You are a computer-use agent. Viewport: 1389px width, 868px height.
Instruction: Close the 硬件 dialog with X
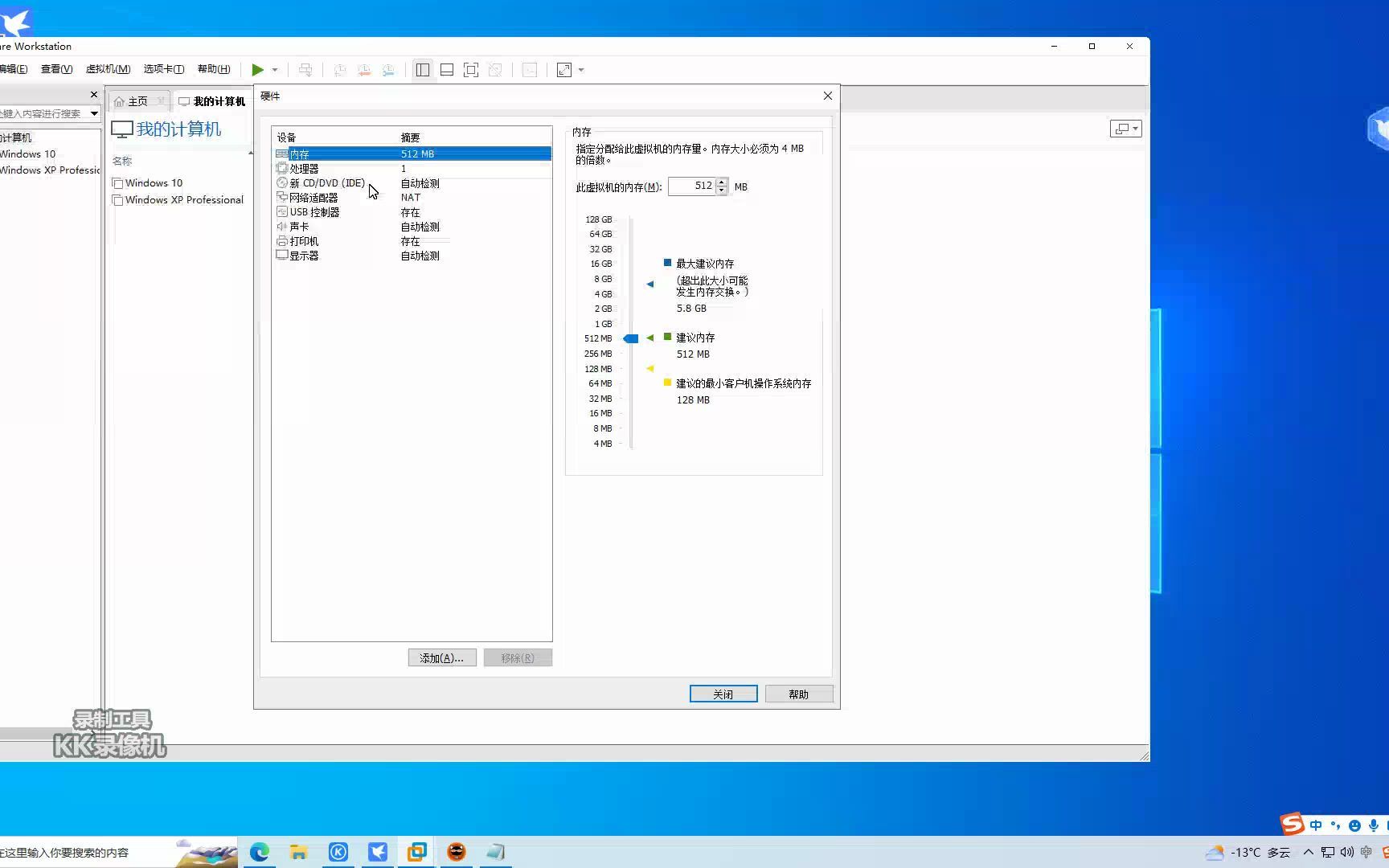[x=828, y=96]
